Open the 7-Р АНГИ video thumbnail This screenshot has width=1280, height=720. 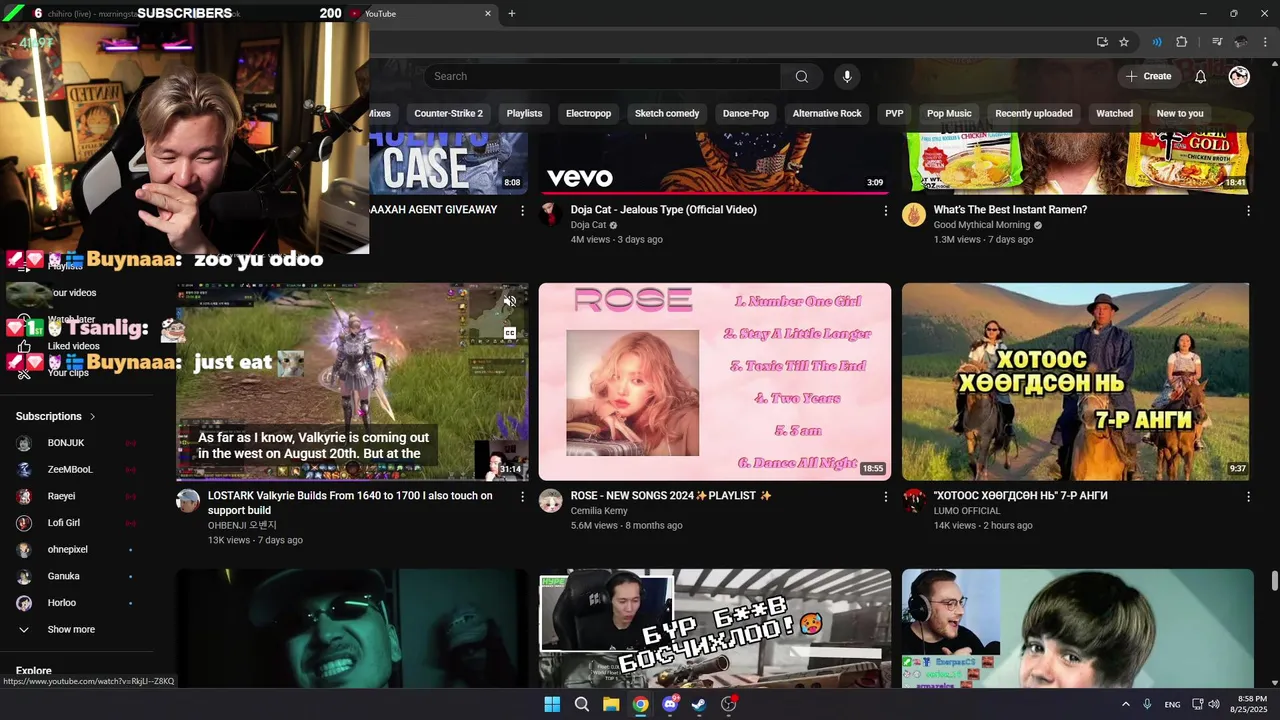(1075, 381)
